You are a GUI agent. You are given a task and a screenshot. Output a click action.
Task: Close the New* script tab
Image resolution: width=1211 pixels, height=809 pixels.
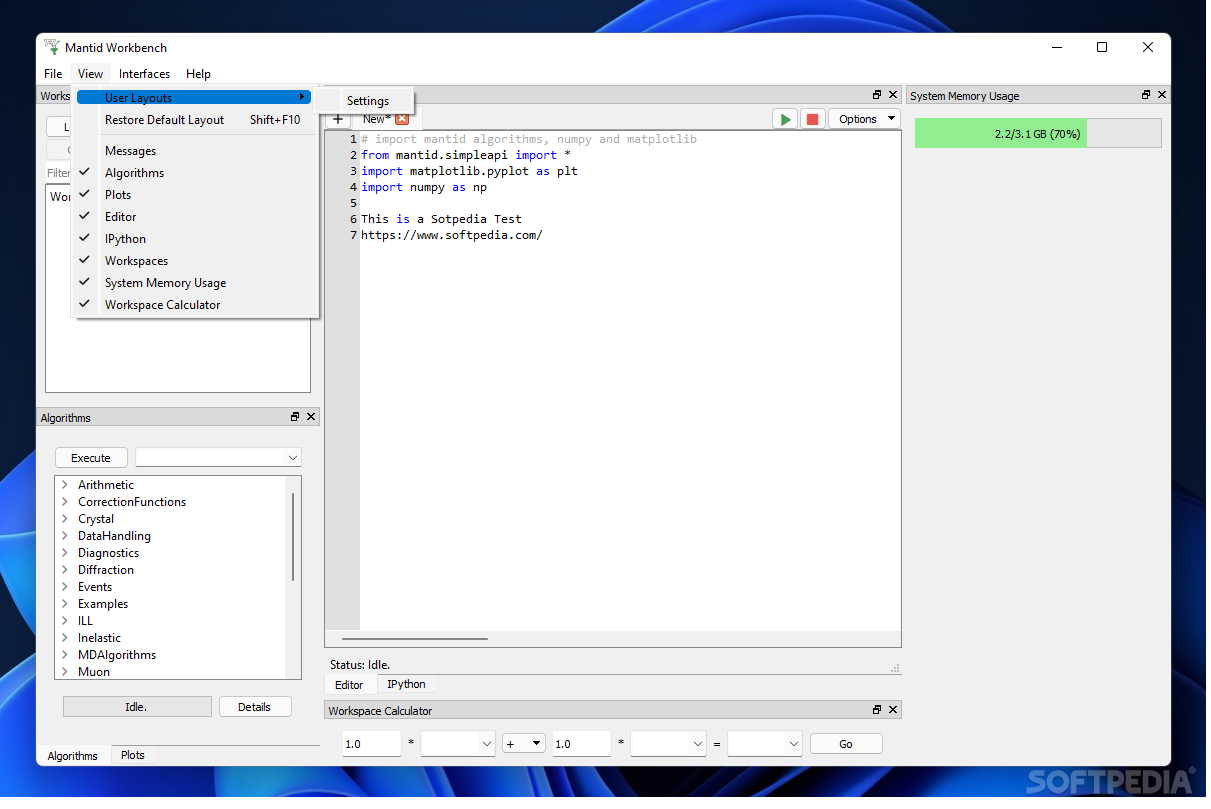[x=402, y=118]
